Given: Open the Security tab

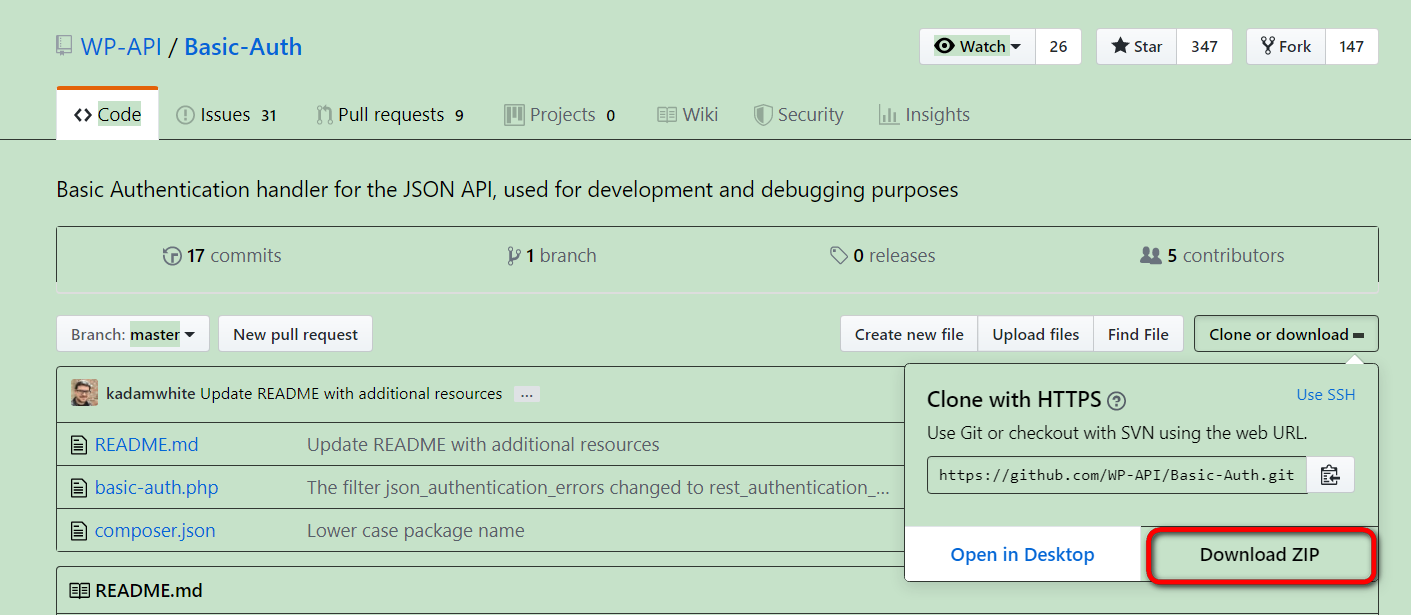Looking at the screenshot, I should click(x=799, y=115).
